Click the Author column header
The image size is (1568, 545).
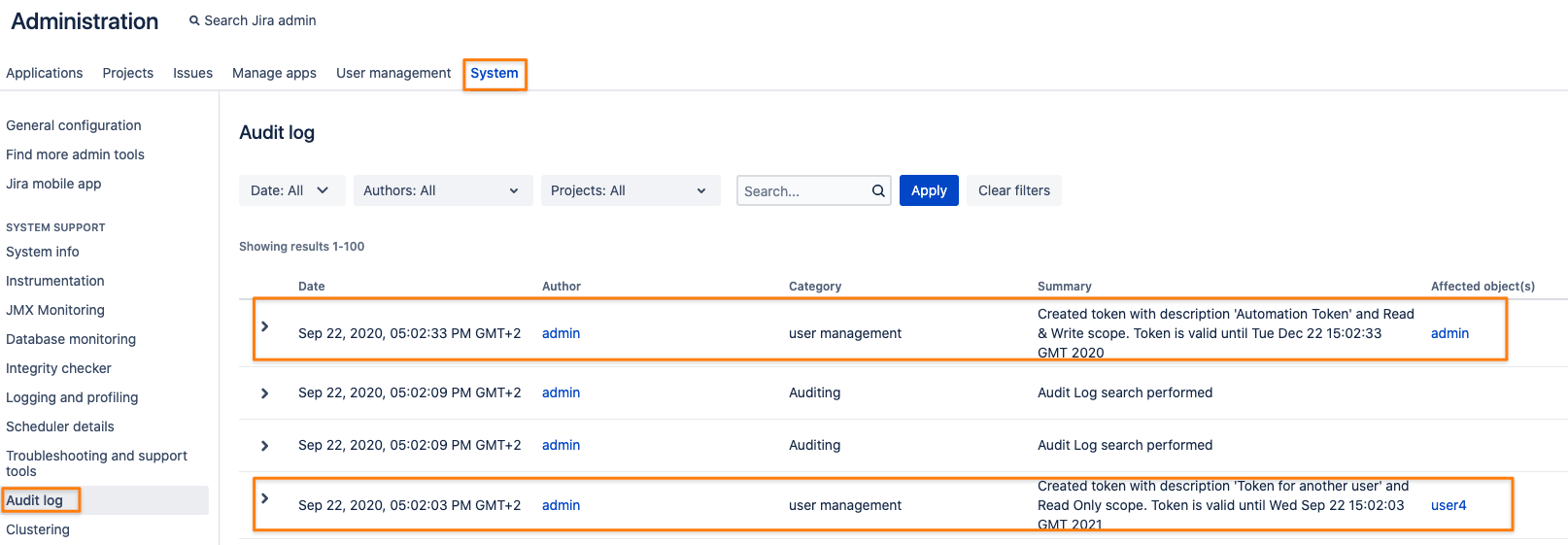click(x=562, y=287)
